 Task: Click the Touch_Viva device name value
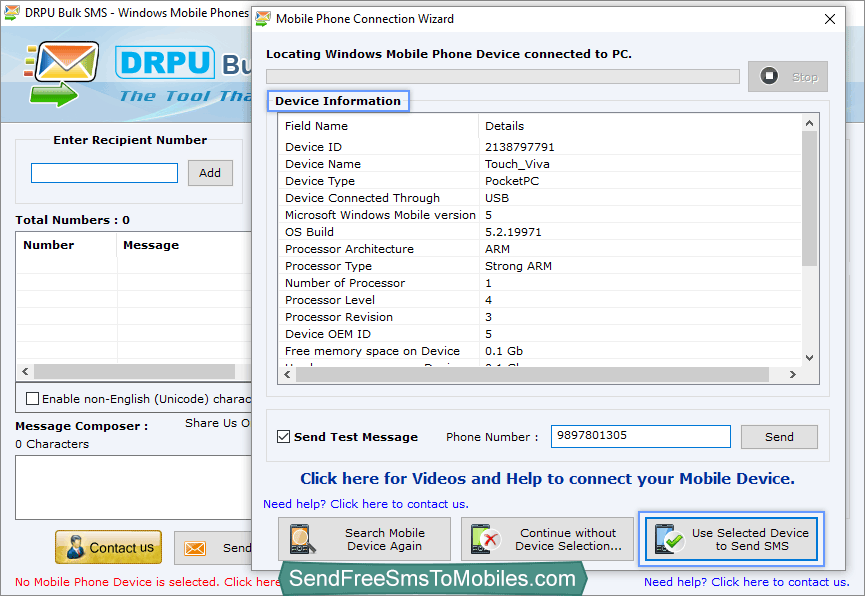tap(517, 164)
